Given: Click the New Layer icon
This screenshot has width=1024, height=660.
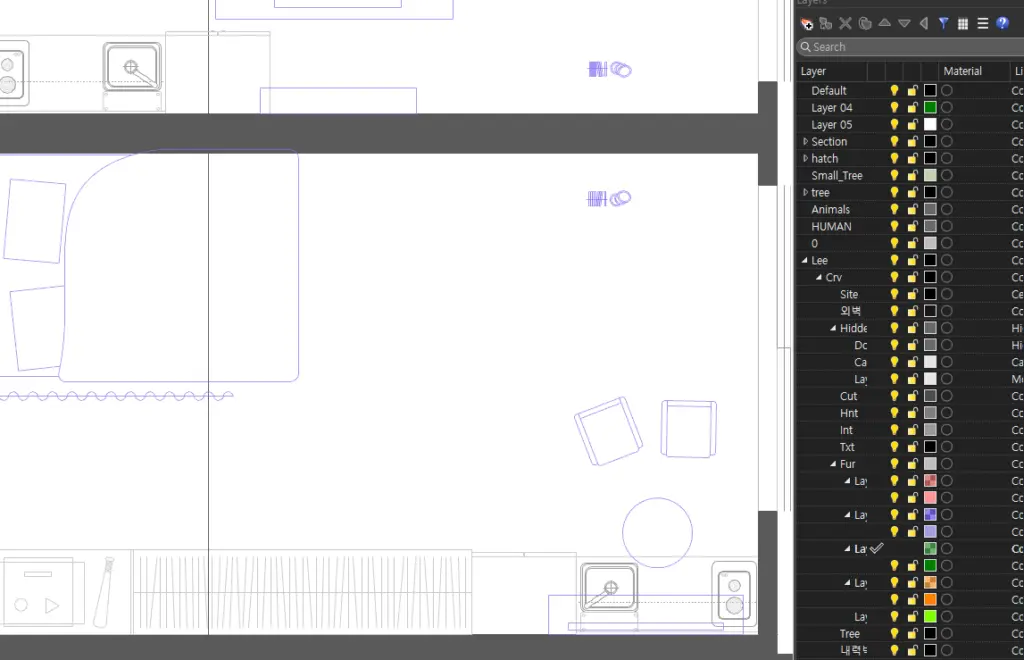Looking at the screenshot, I should point(807,24).
